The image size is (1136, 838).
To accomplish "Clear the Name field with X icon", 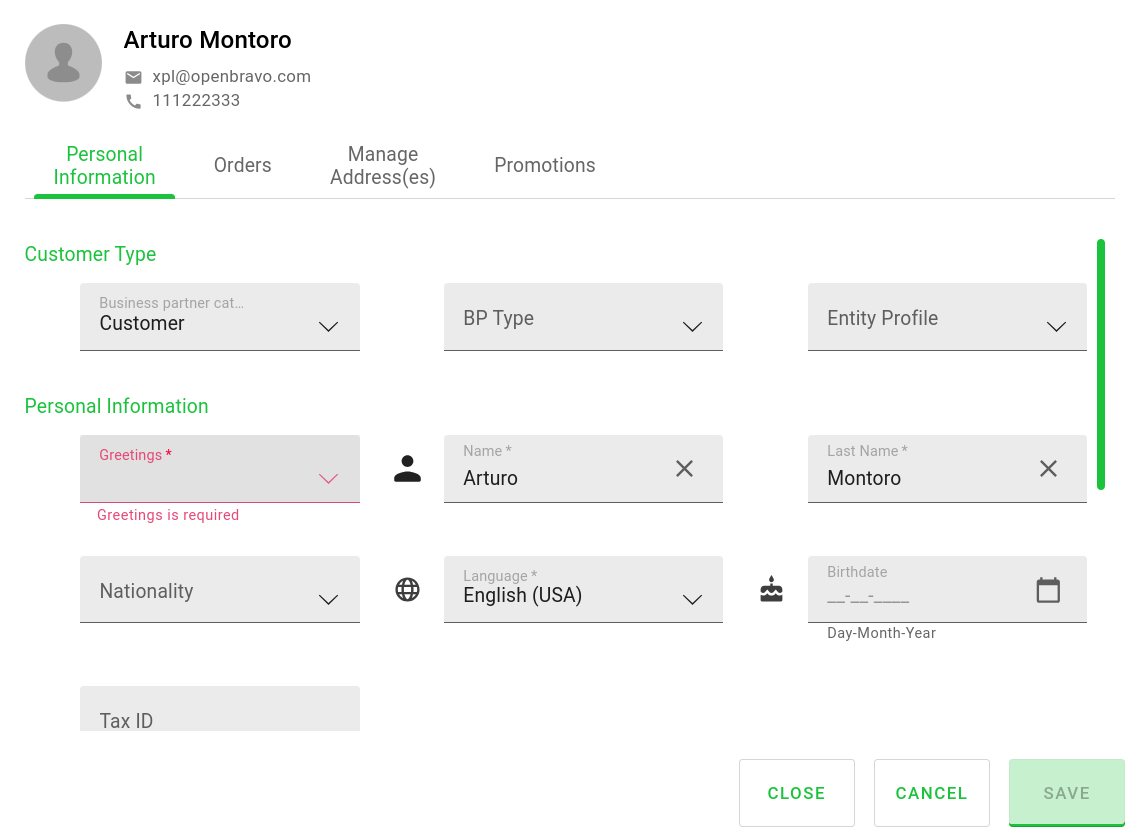I will (684, 469).
